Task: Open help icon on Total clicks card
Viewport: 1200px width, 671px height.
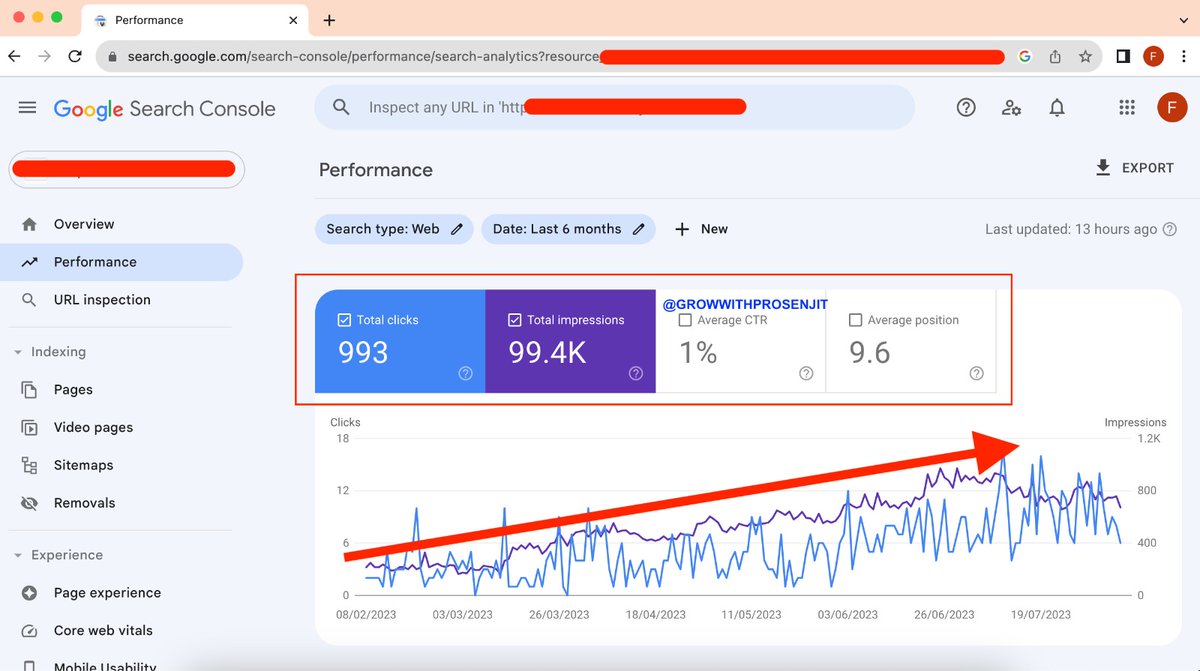Action: tap(465, 373)
